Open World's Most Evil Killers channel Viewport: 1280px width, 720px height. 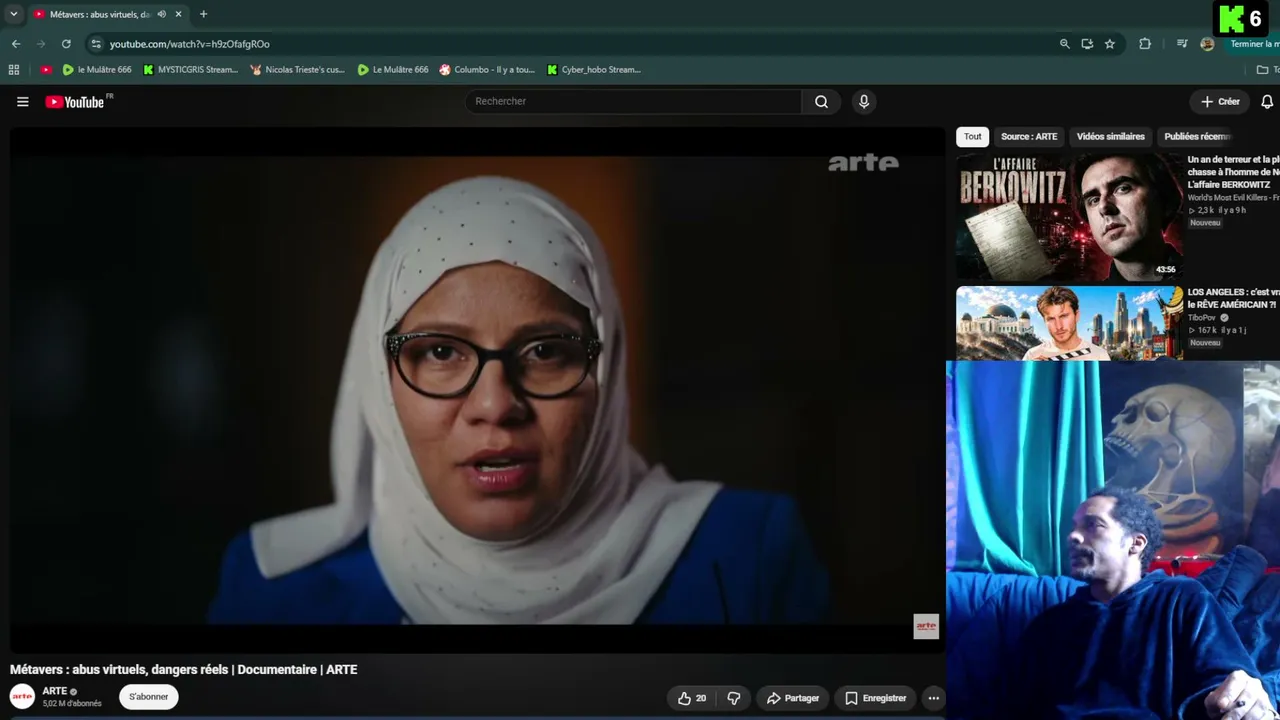tap(1233, 197)
